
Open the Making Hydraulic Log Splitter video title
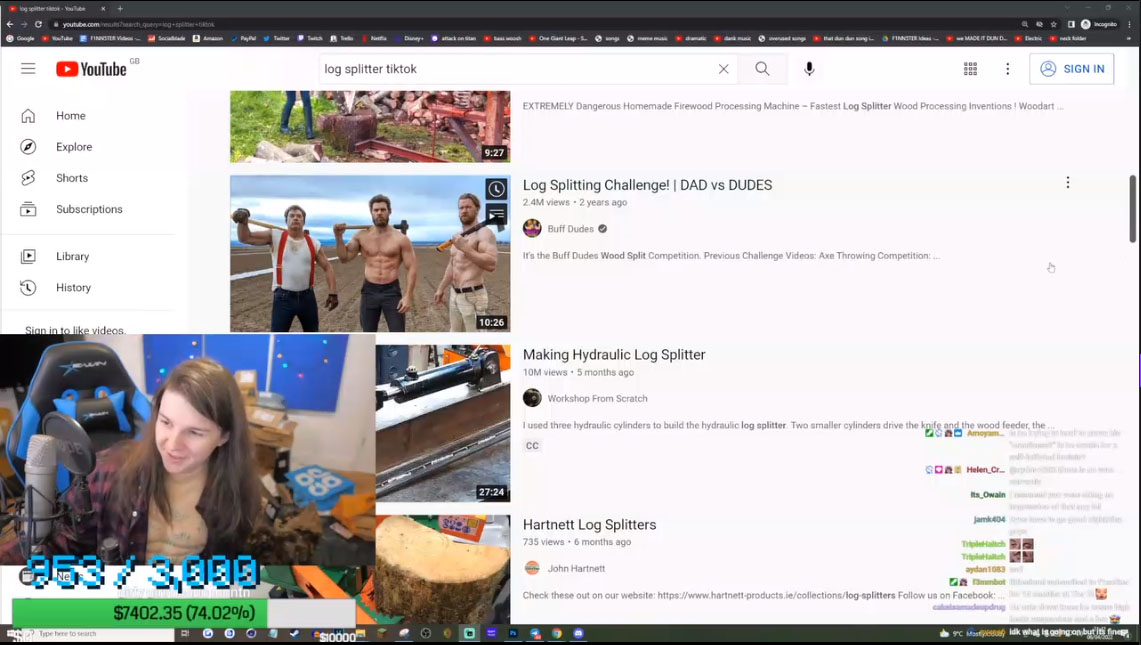click(x=614, y=355)
